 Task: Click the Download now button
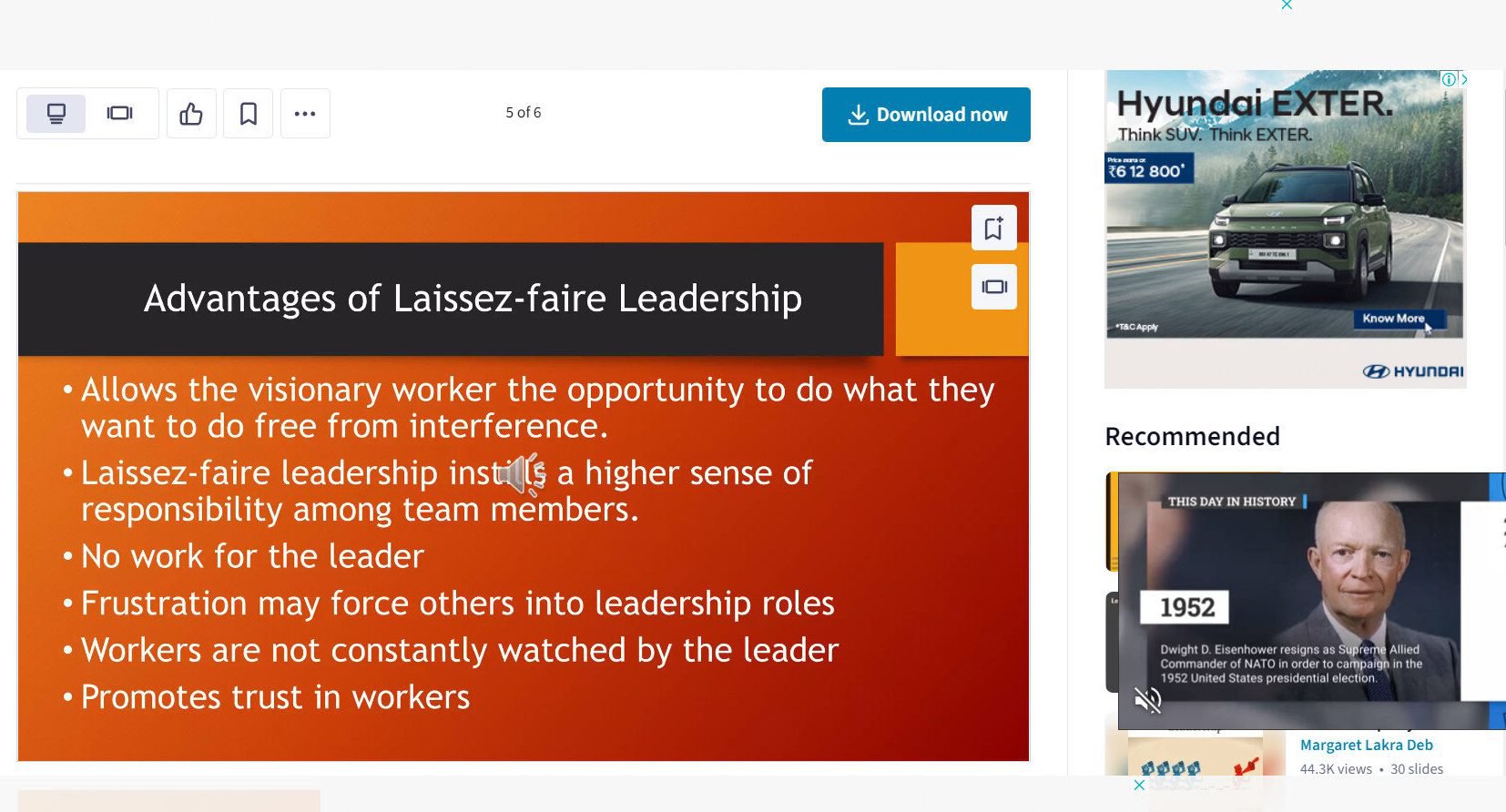click(926, 115)
